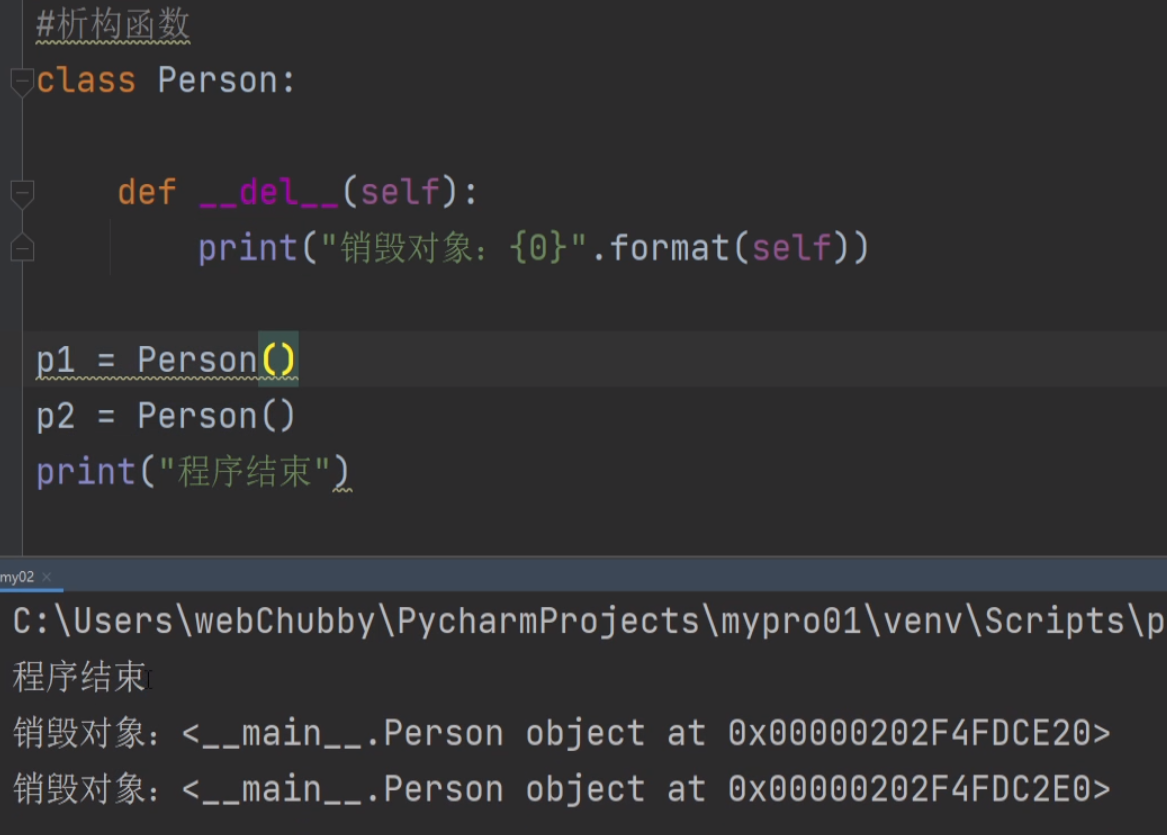The image size is (1167, 835).
Task: Click the "销毁对象: {0}" string literal
Action: tap(454, 248)
